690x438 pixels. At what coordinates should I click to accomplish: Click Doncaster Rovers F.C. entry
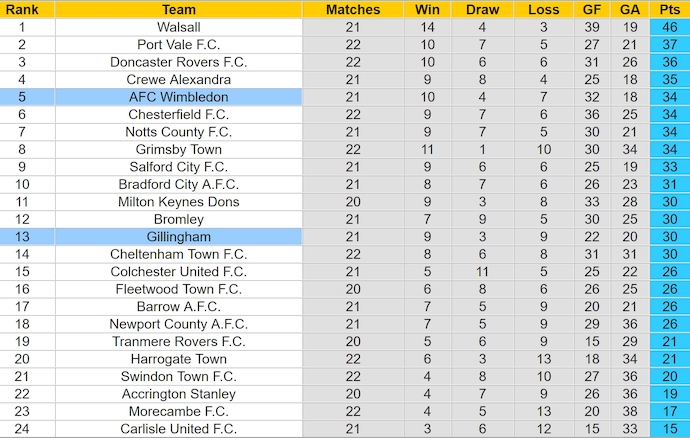click(179, 62)
